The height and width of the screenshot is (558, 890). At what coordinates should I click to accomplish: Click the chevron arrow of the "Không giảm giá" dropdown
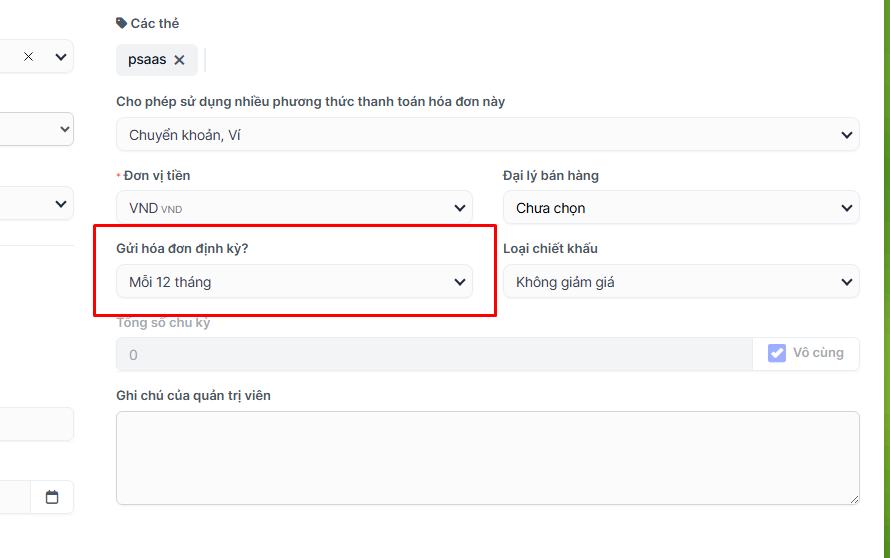[847, 282]
